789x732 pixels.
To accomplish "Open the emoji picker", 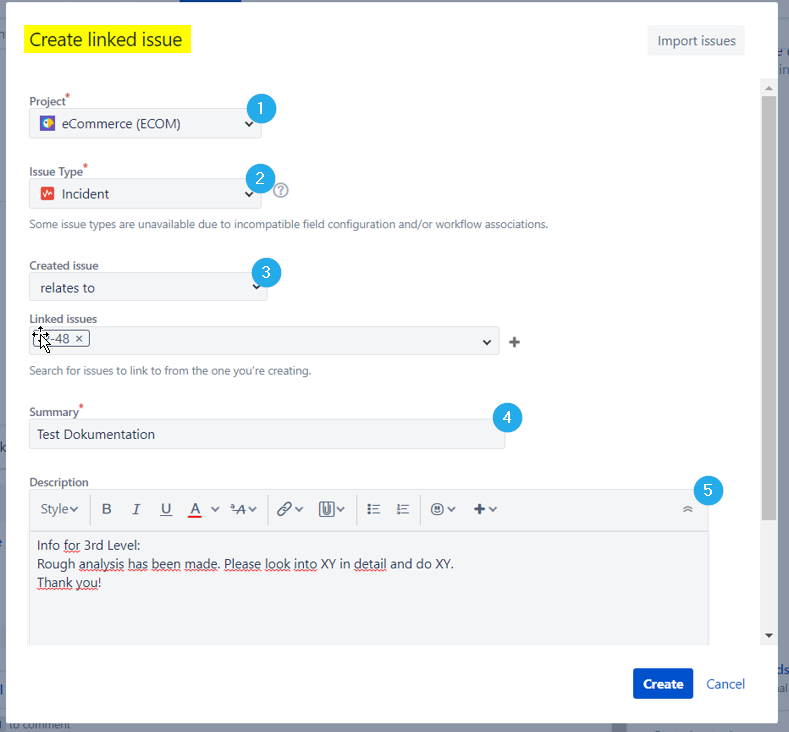I will click(x=437, y=509).
